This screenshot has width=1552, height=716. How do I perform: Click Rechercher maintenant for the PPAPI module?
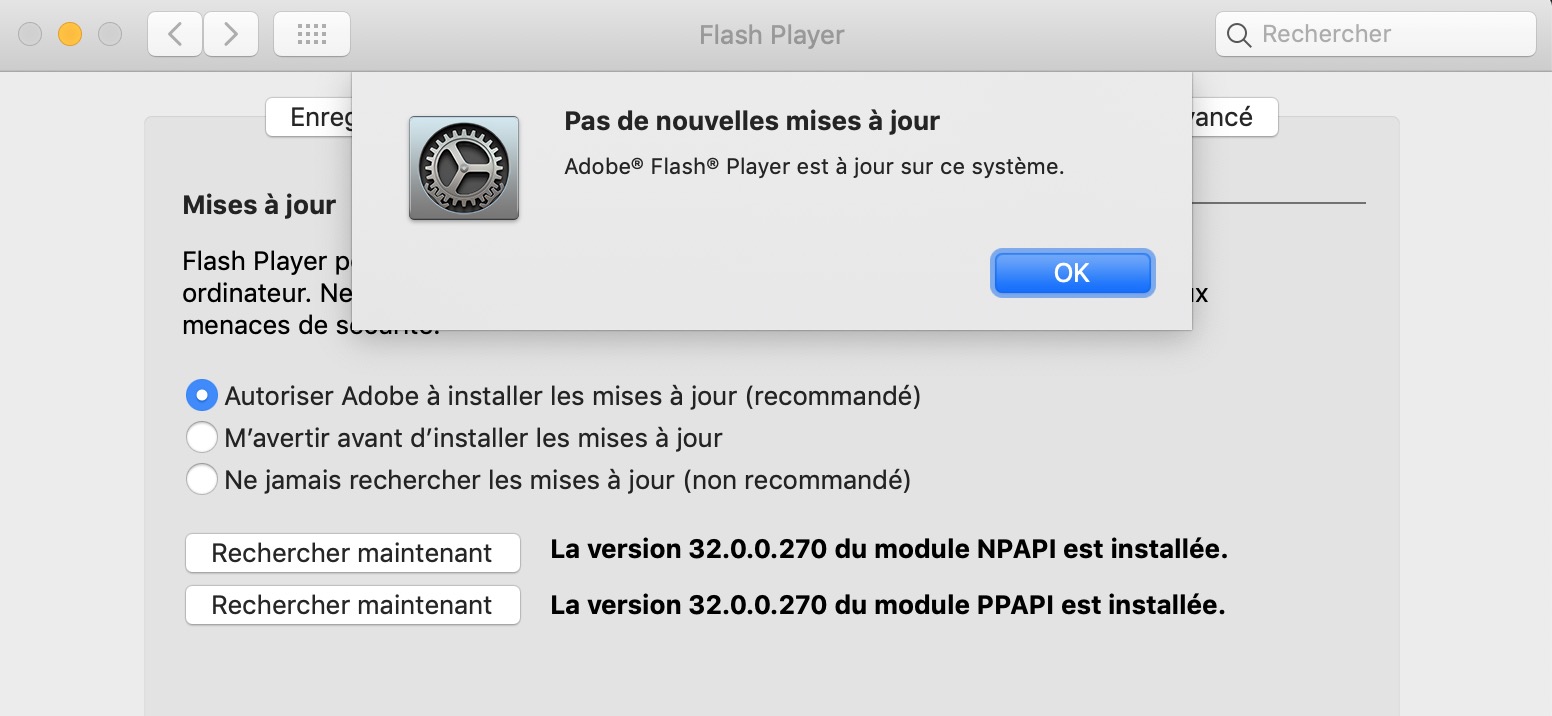352,605
